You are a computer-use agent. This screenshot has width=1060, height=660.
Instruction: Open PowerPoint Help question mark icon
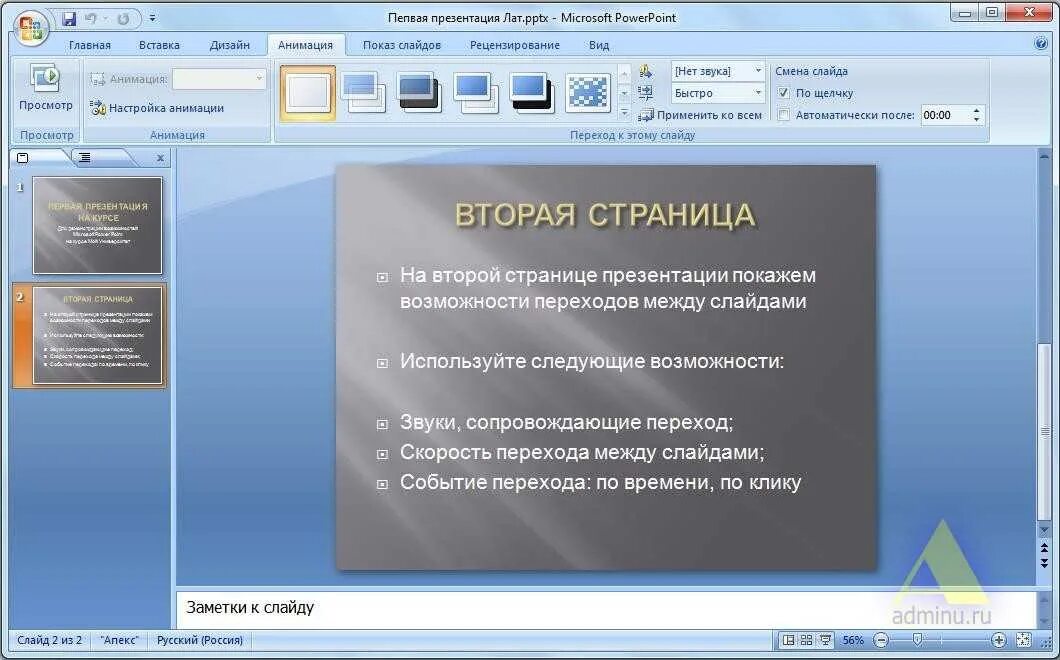click(x=1041, y=43)
